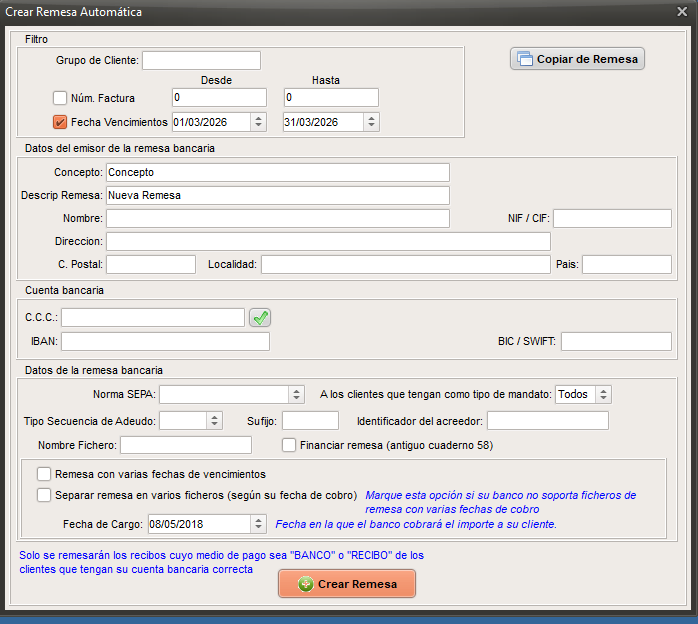The image size is (698, 624).
Task: Click the C. Postal field
Action: (x=151, y=264)
